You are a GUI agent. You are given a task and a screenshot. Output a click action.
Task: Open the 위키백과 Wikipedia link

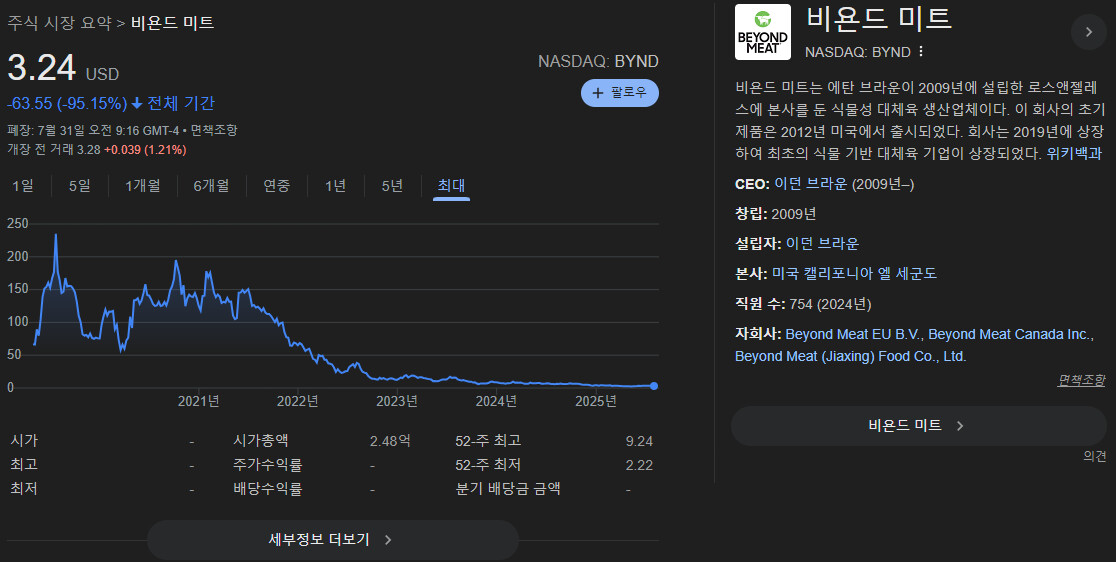[1075, 154]
